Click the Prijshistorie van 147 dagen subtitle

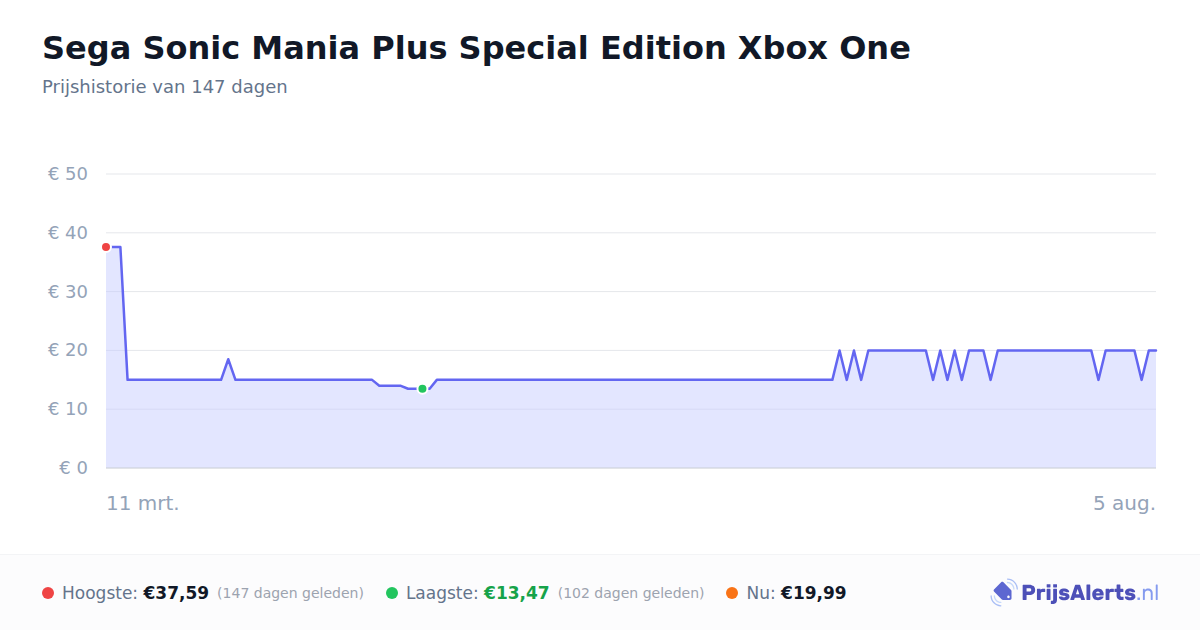tap(165, 87)
